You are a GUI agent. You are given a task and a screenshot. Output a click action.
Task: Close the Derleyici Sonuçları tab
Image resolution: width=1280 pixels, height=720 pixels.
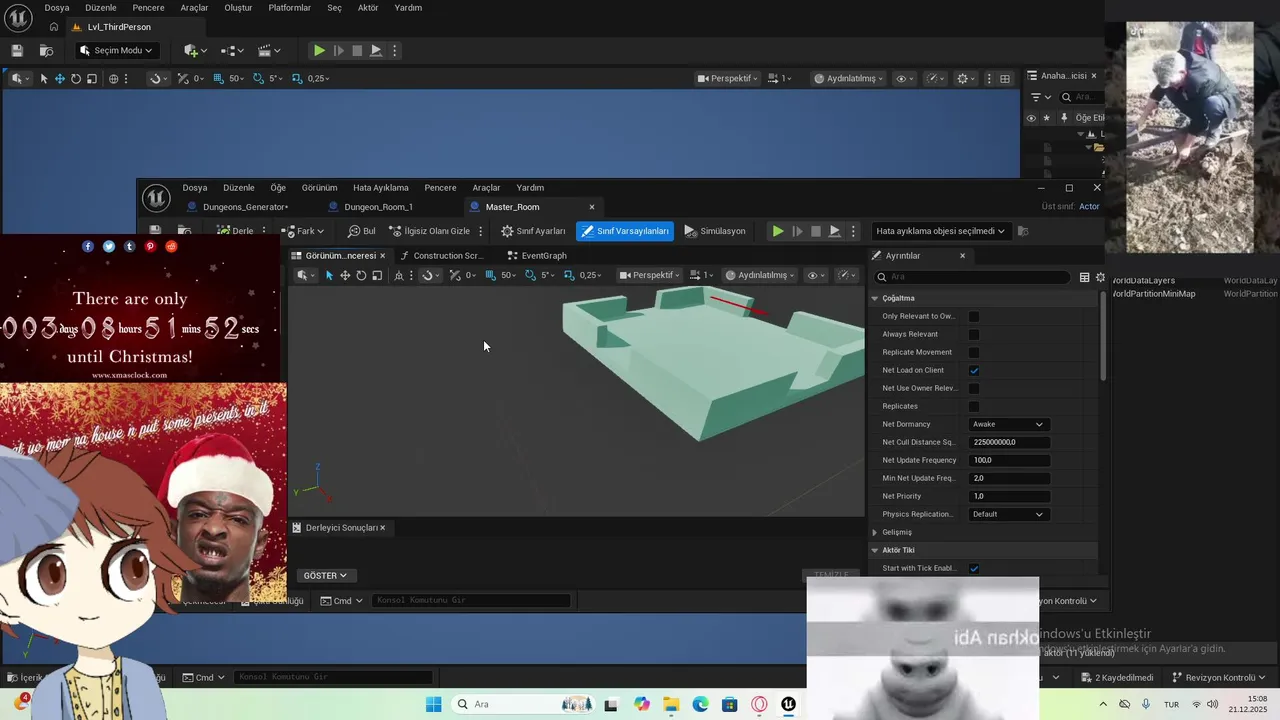(x=382, y=527)
